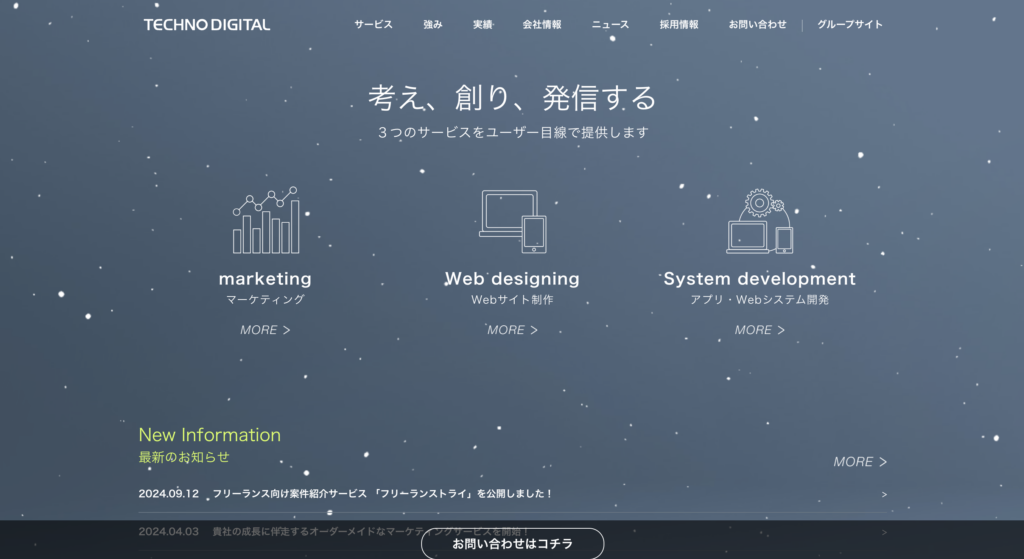Open the サービス menu item
The image size is (1024, 559).
tap(373, 24)
